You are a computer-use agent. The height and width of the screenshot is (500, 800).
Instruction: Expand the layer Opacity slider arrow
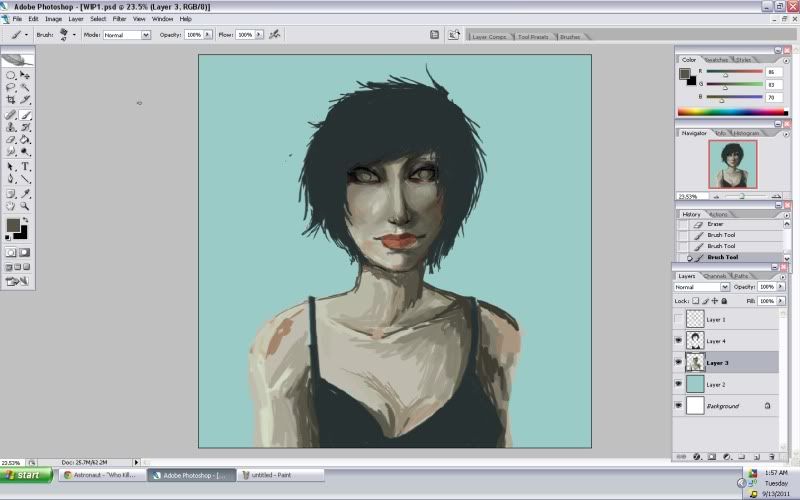pyautogui.click(x=782, y=287)
